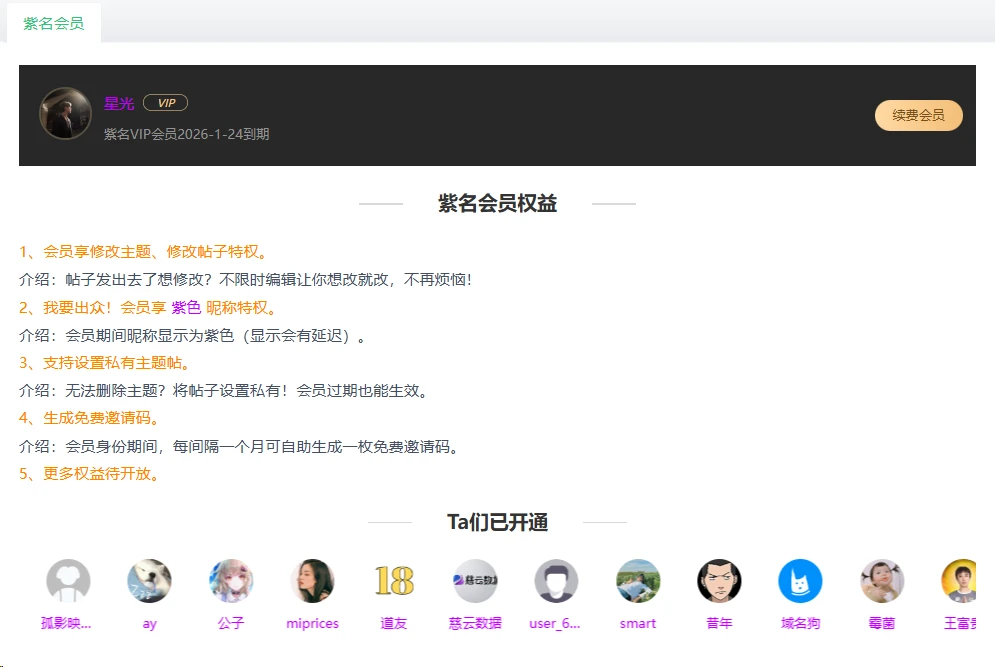Click the 续费会员 renew button
The height and width of the screenshot is (667, 995).
point(918,115)
